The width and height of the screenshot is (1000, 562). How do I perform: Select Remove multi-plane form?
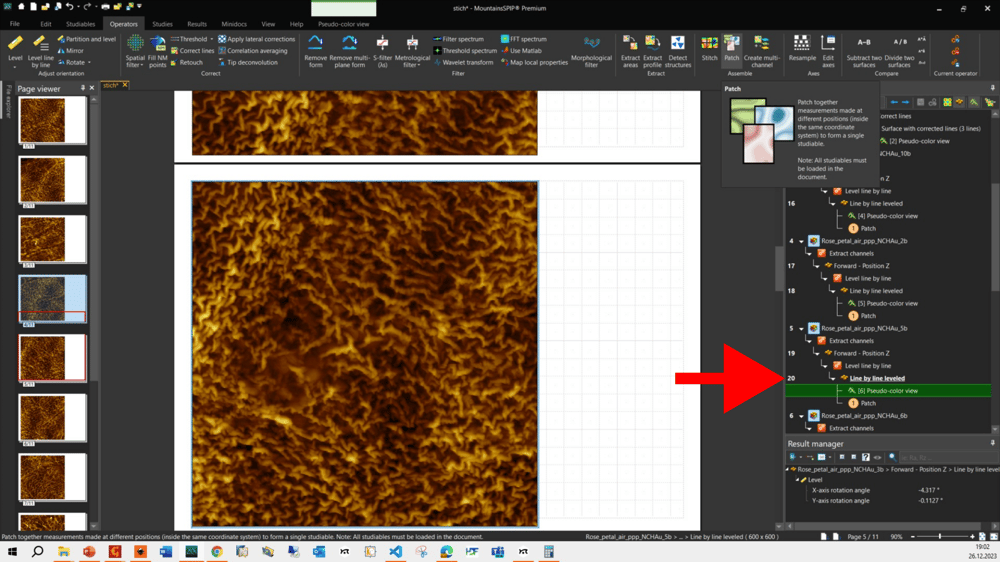349,51
